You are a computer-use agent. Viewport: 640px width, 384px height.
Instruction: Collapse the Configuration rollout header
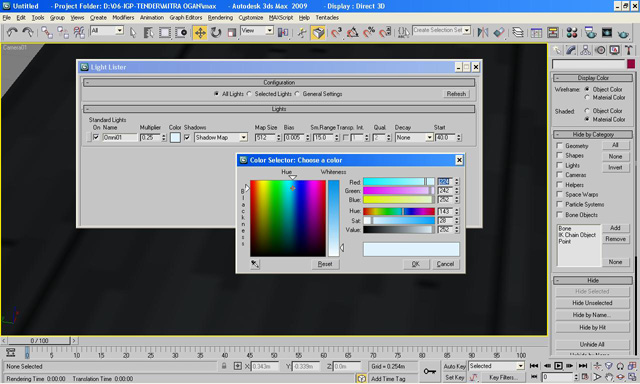tap(279, 82)
